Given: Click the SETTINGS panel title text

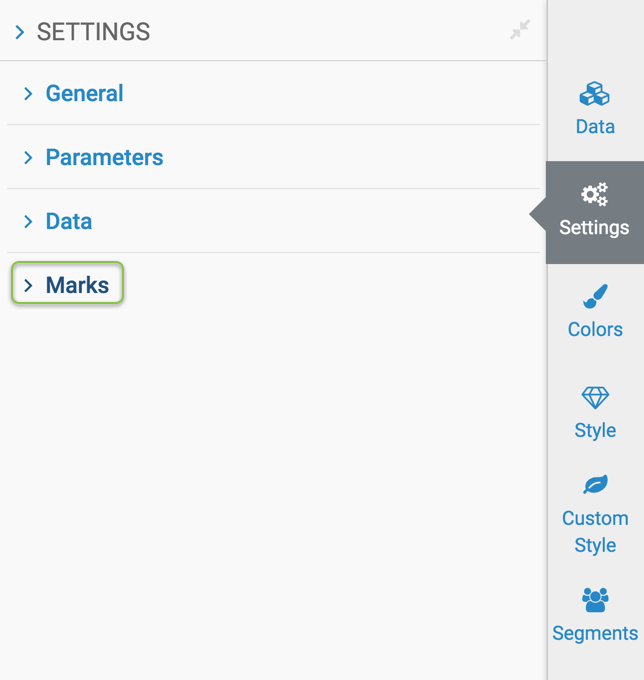Looking at the screenshot, I should (93, 32).
